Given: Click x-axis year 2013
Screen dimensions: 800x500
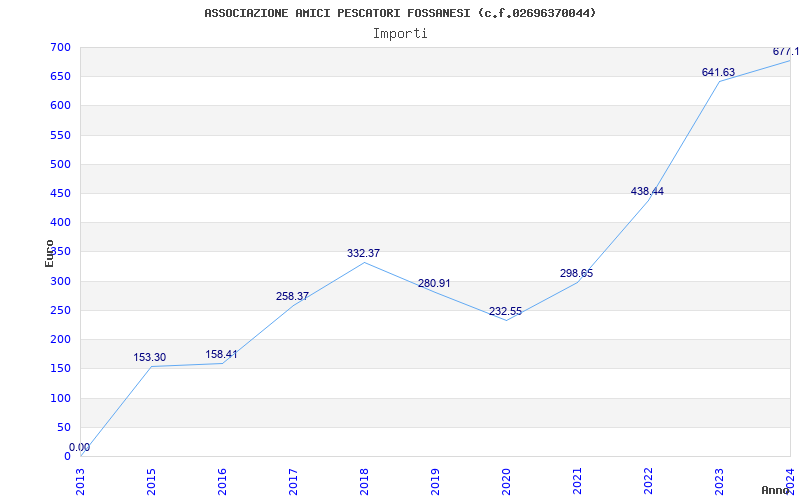Looking at the screenshot, I should [x=81, y=482].
